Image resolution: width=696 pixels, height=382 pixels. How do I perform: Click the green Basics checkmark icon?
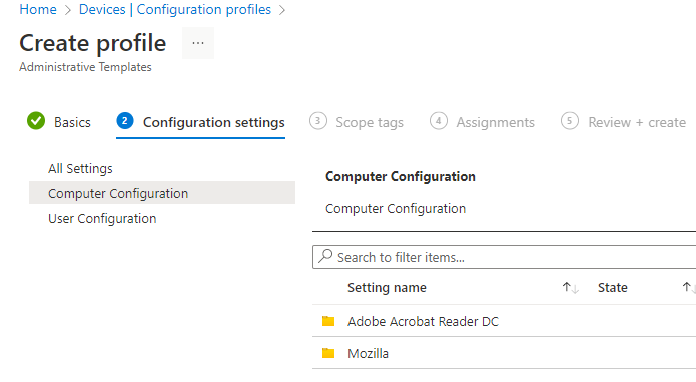click(36, 121)
